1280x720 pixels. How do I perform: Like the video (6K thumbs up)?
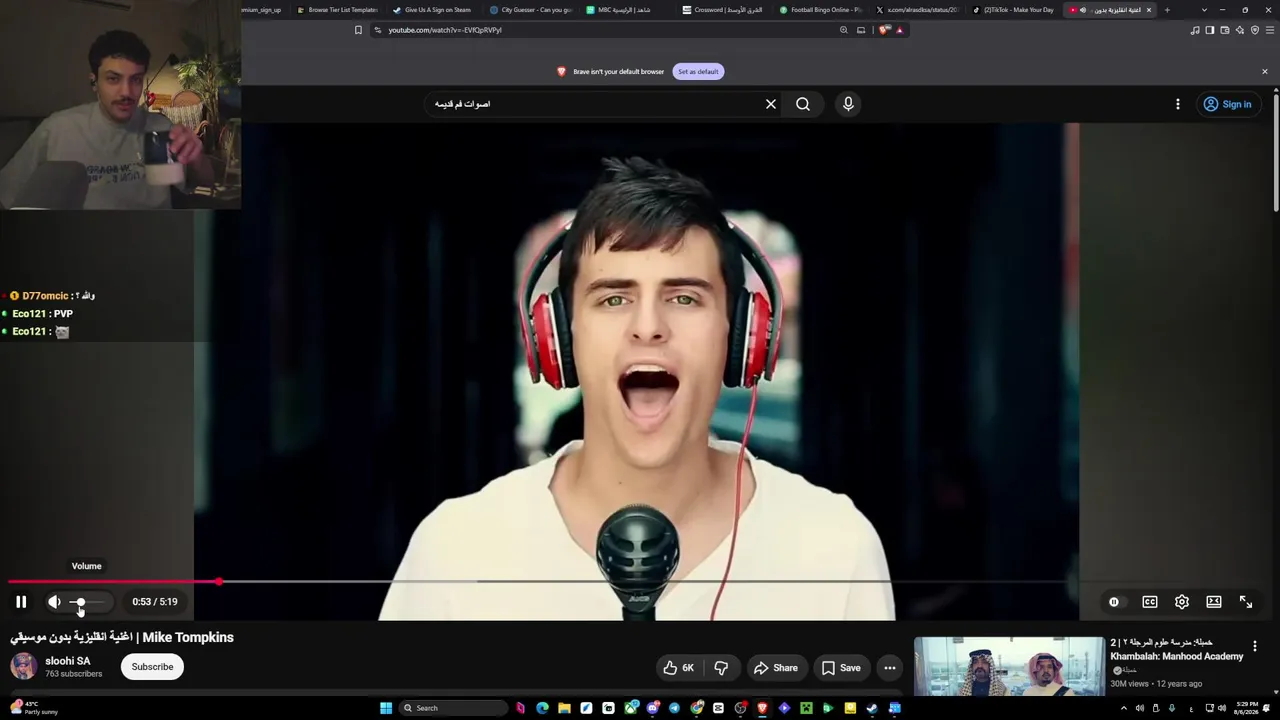coord(678,668)
